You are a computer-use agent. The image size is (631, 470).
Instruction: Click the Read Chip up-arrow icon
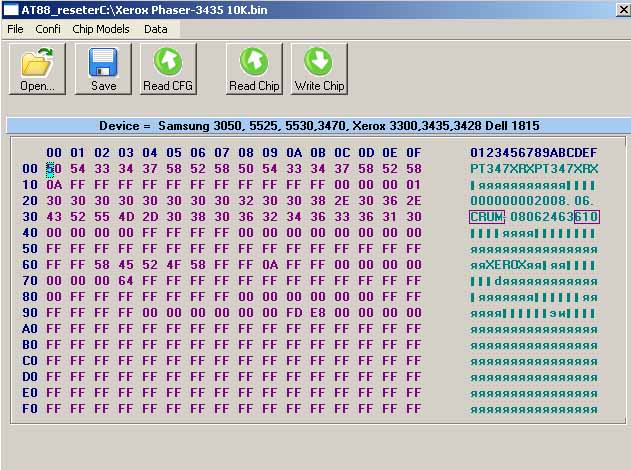[x=254, y=62]
